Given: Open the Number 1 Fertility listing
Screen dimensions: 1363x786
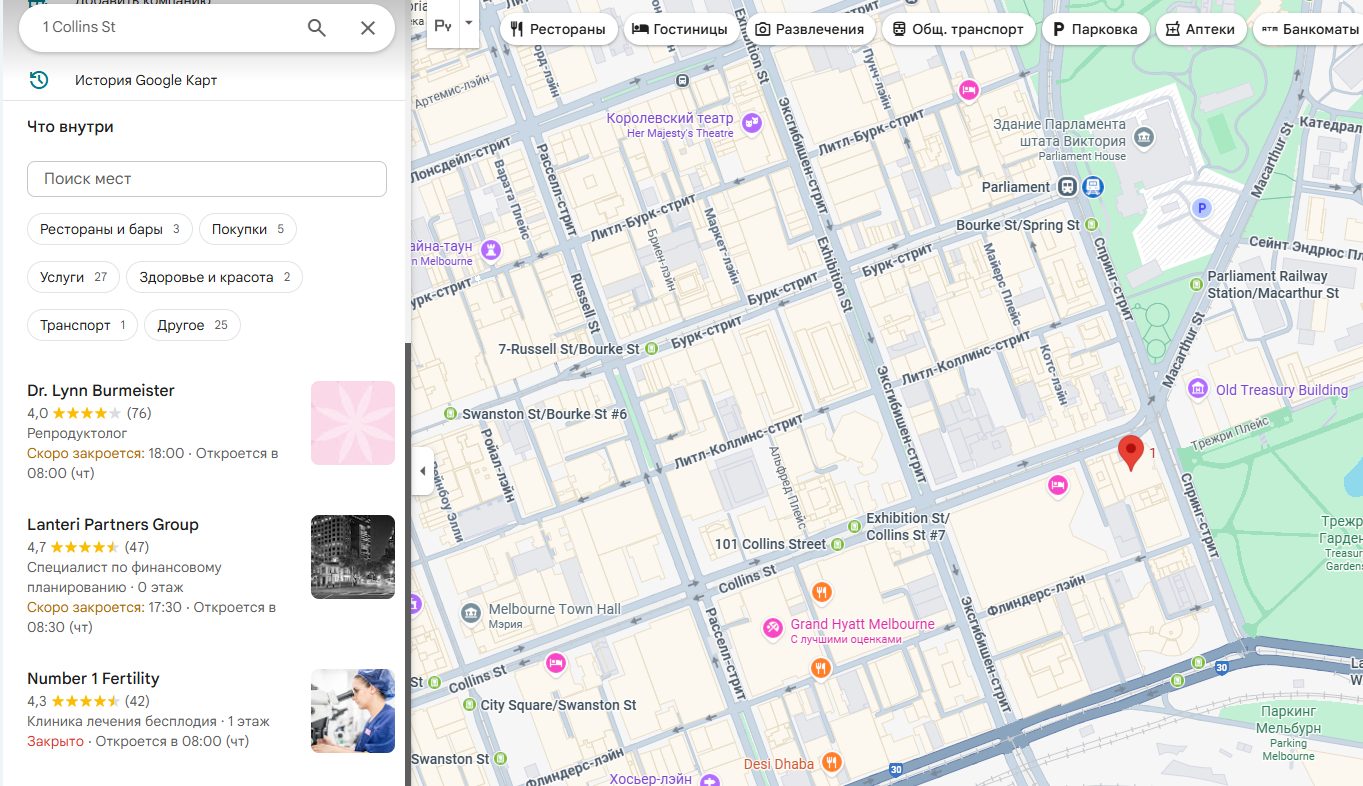Looking at the screenshot, I should pyautogui.click(x=205, y=710).
